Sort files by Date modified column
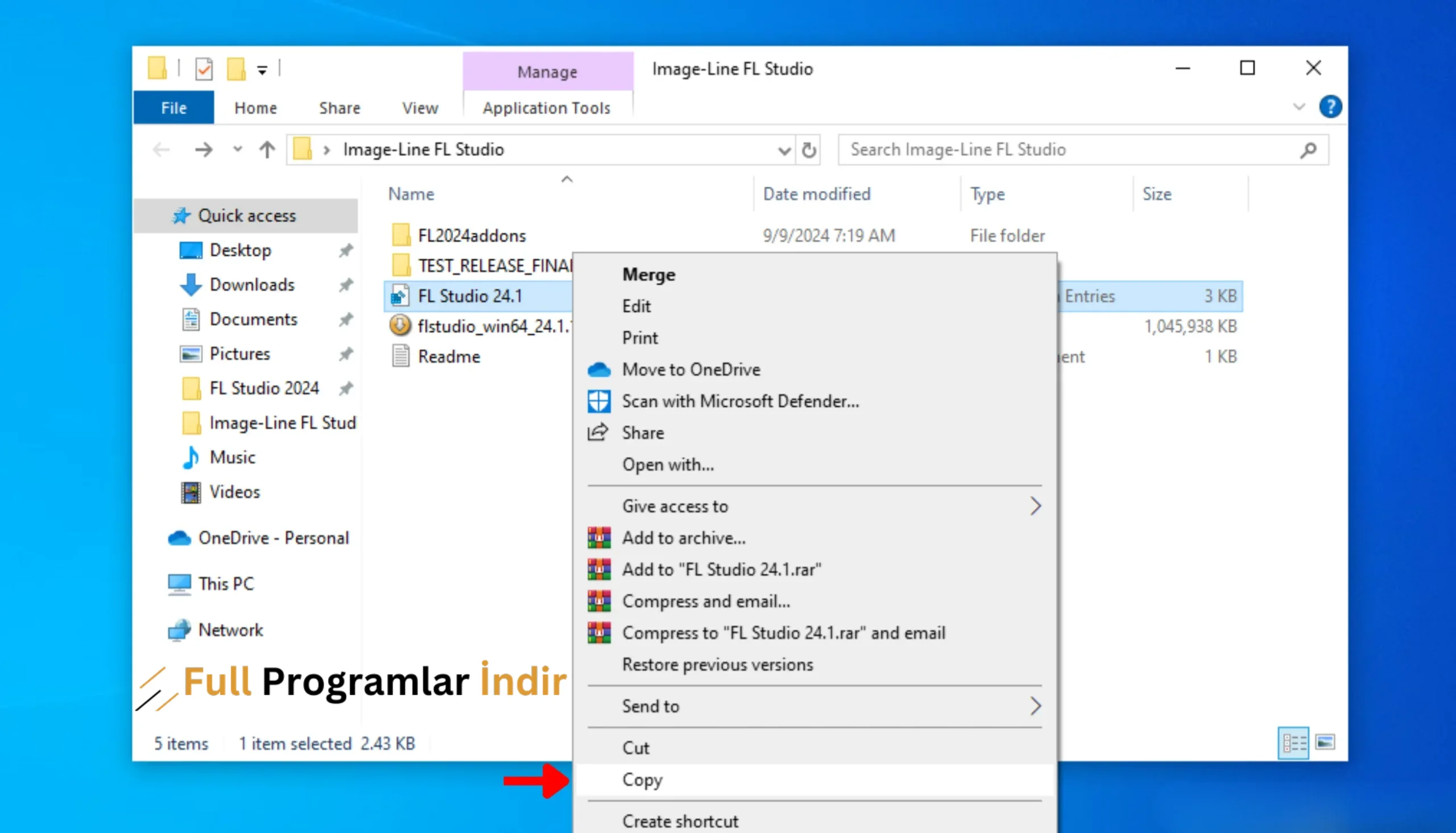 click(816, 194)
